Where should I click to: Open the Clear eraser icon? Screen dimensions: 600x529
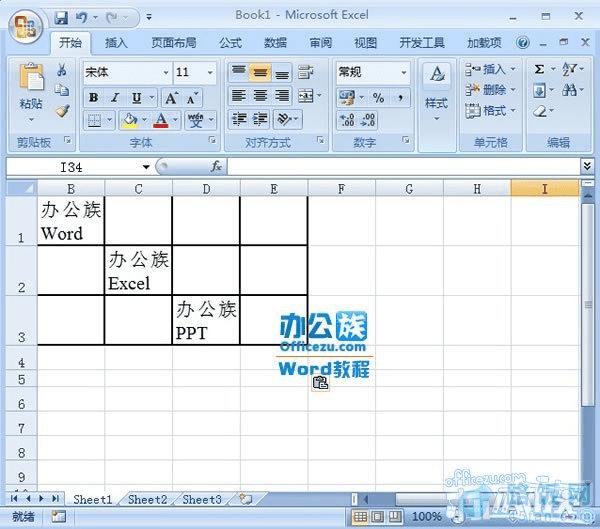(540, 112)
